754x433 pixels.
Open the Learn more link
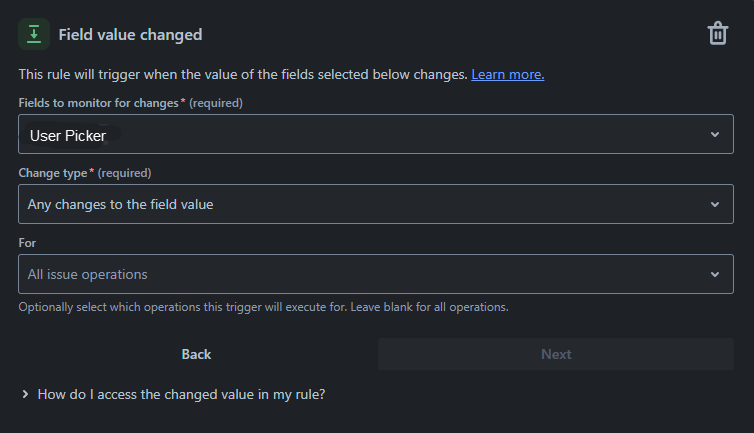pyautogui.click(x=507, y=75)
